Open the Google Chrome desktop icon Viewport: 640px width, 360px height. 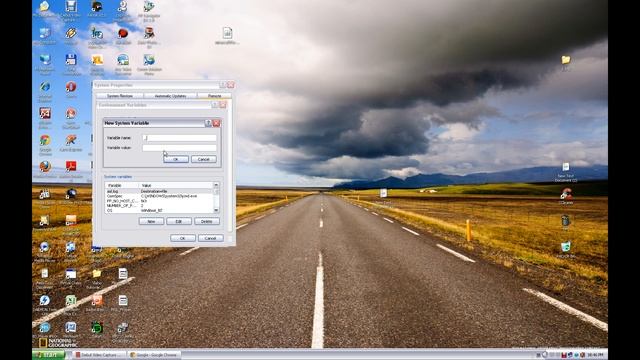click(x=45, y=140)
